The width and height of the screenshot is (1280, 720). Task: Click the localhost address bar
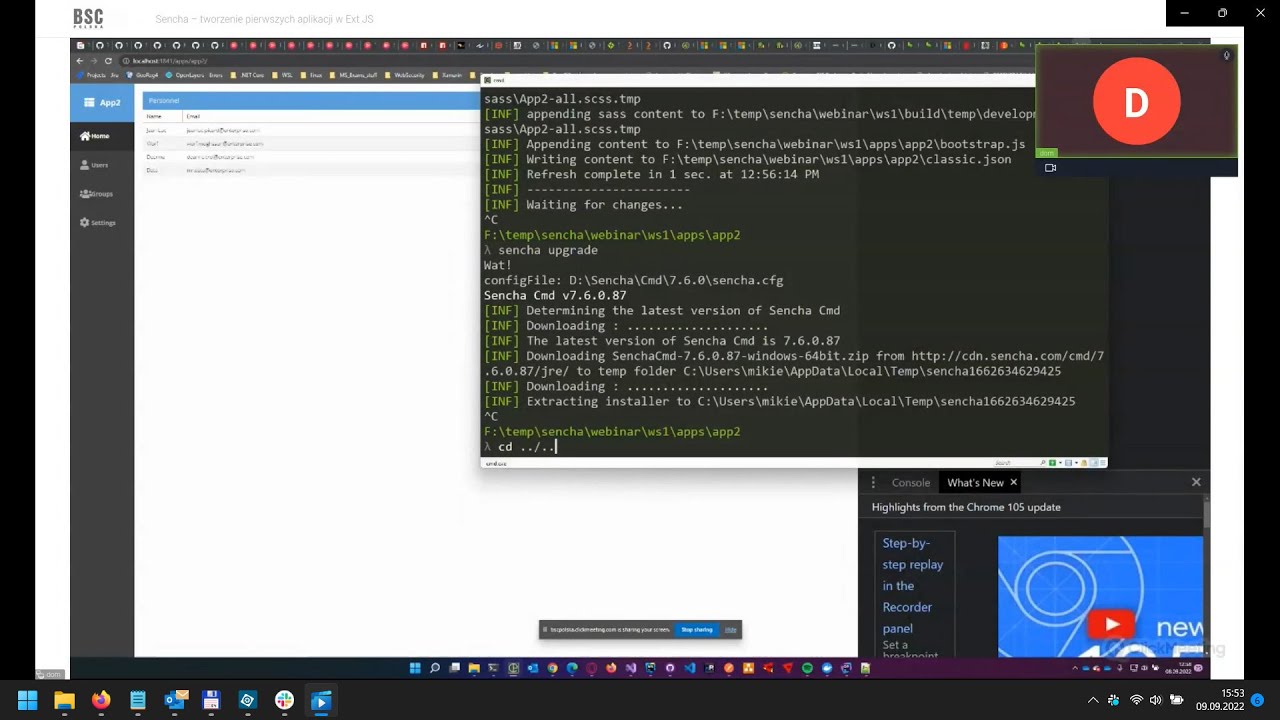coord(170,61)
